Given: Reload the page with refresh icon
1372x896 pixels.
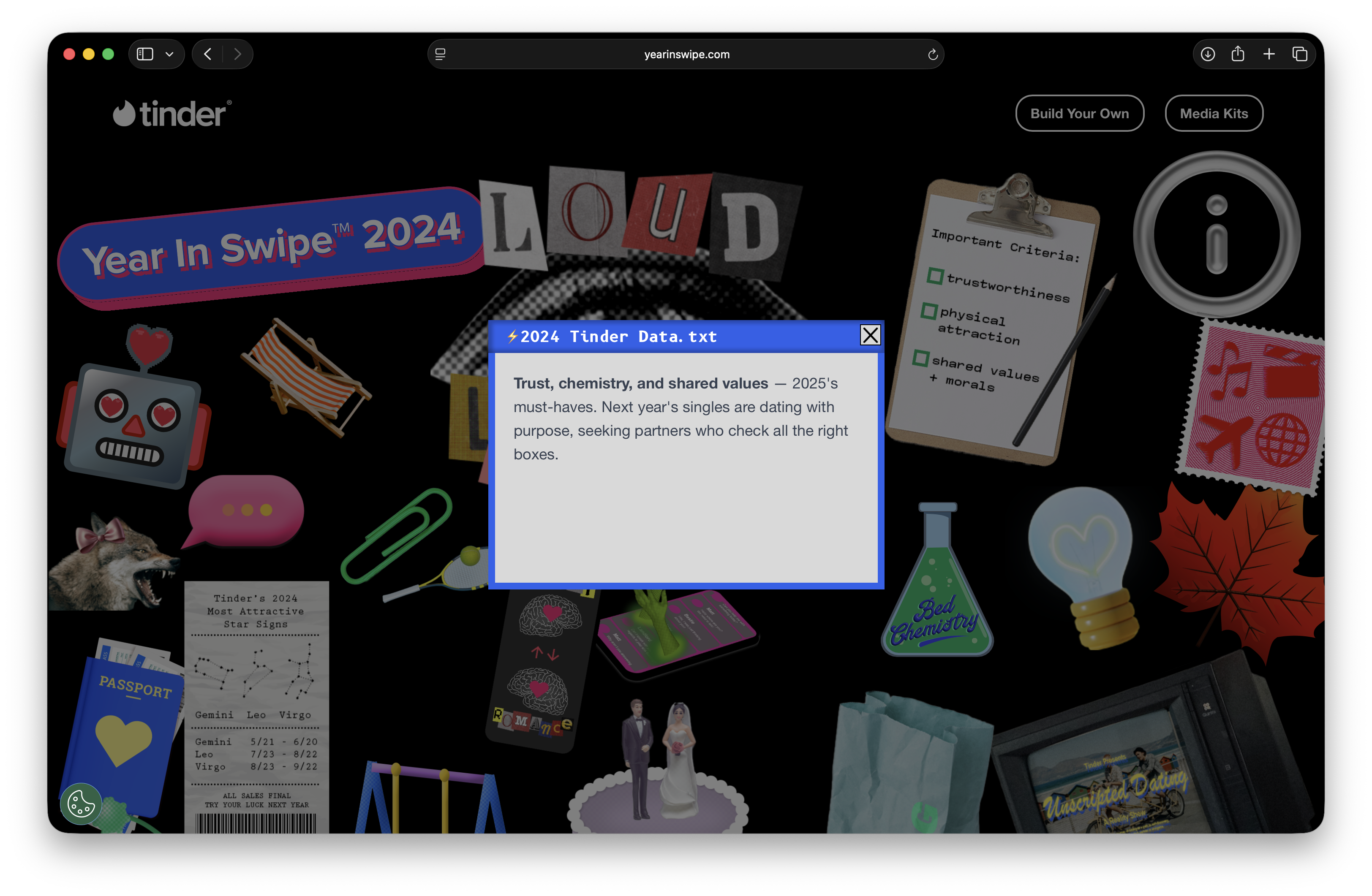Looking at the screenshot, I should 932,55.
